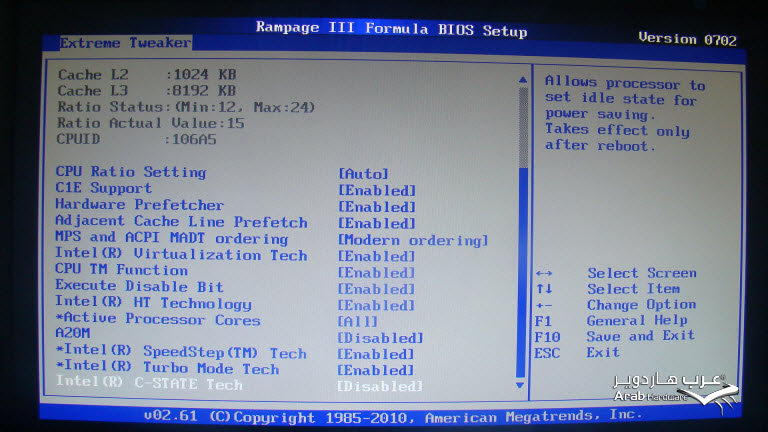
Task: Click the Exit entry beside ESC
Action: (x=603, y=352)
